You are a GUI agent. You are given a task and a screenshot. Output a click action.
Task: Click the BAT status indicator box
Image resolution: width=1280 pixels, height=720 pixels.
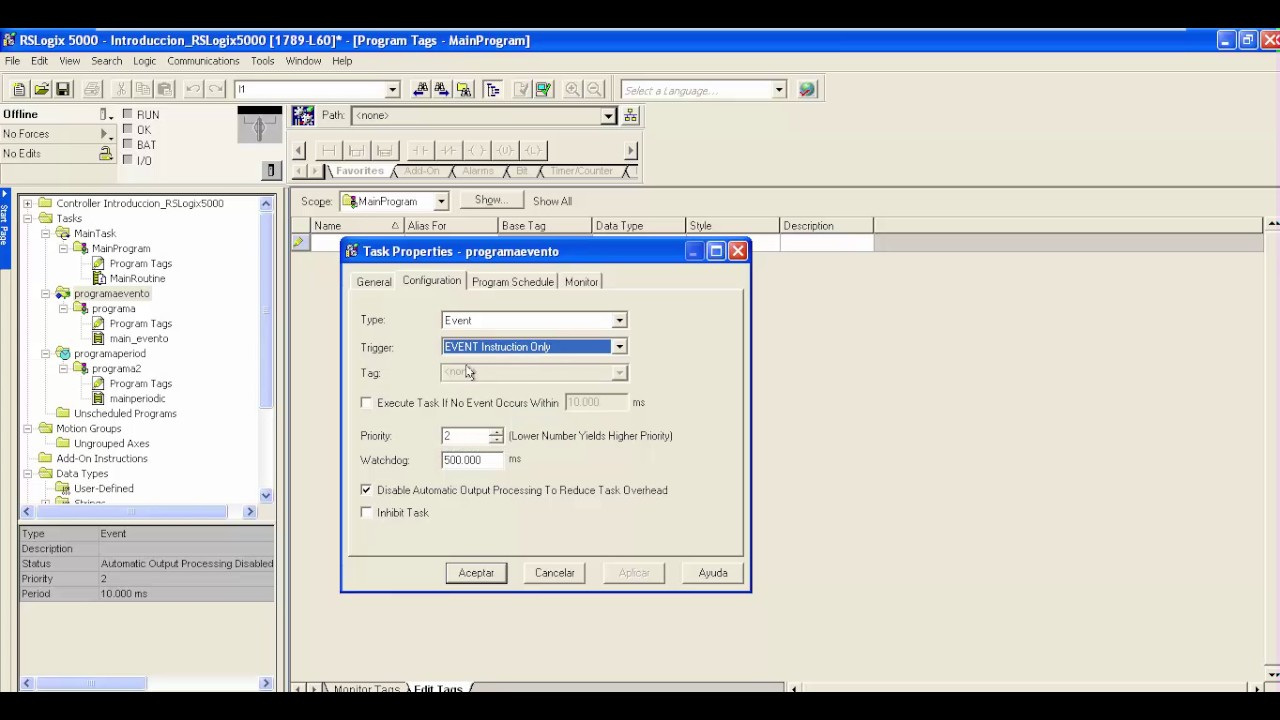(127, 144)
